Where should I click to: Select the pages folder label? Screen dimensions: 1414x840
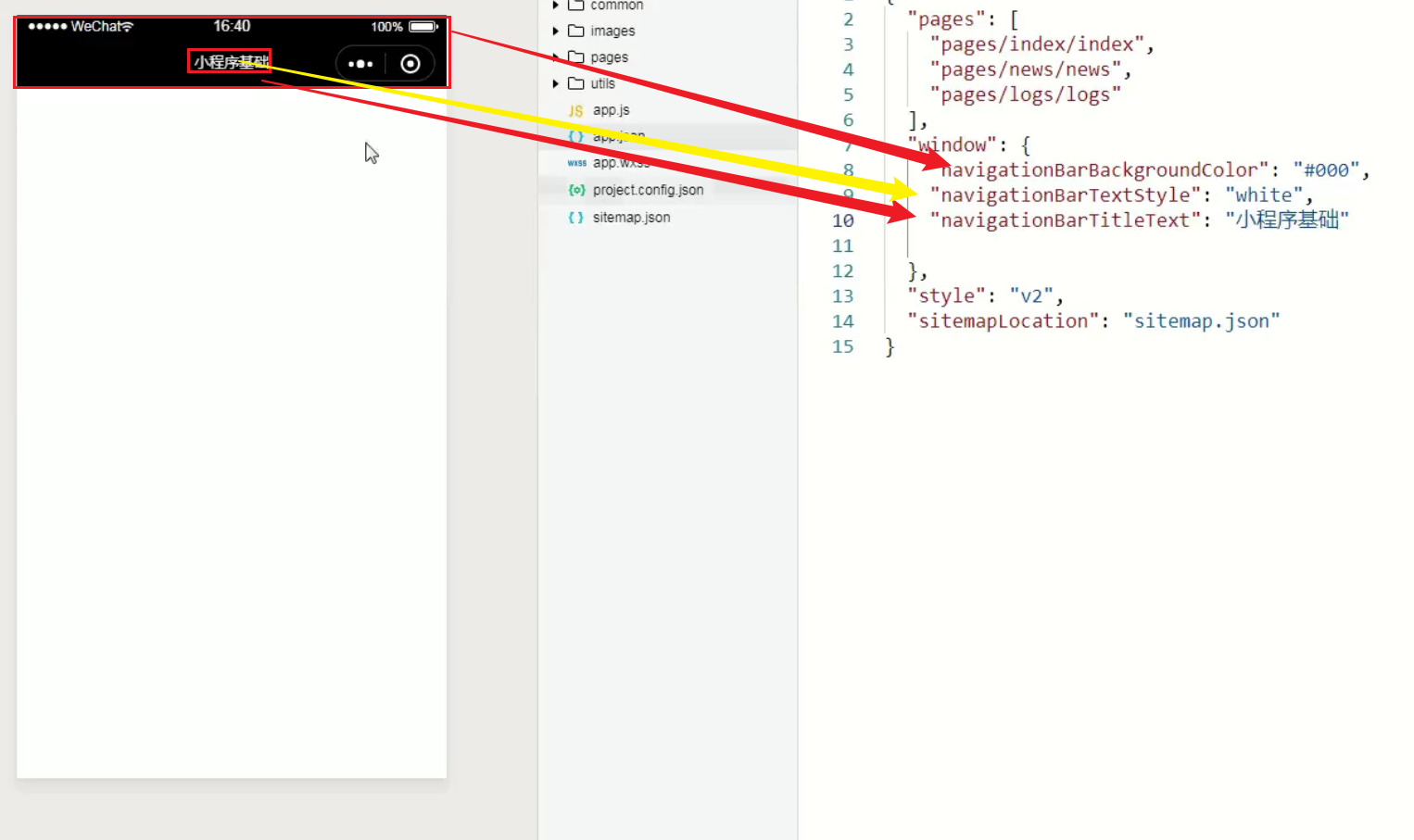(609, 57)
